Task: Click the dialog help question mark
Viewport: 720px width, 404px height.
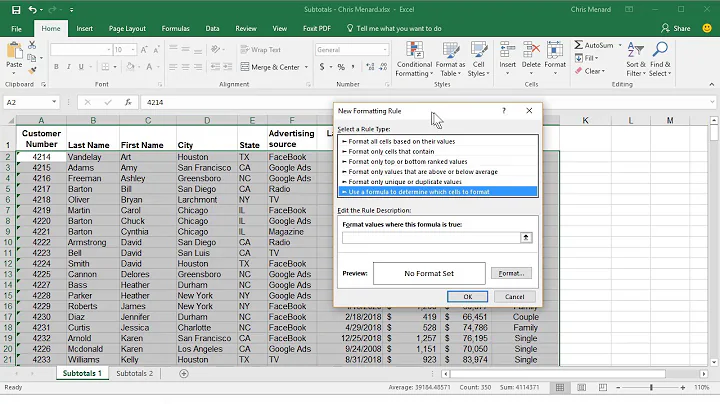Action: (504, 111)
